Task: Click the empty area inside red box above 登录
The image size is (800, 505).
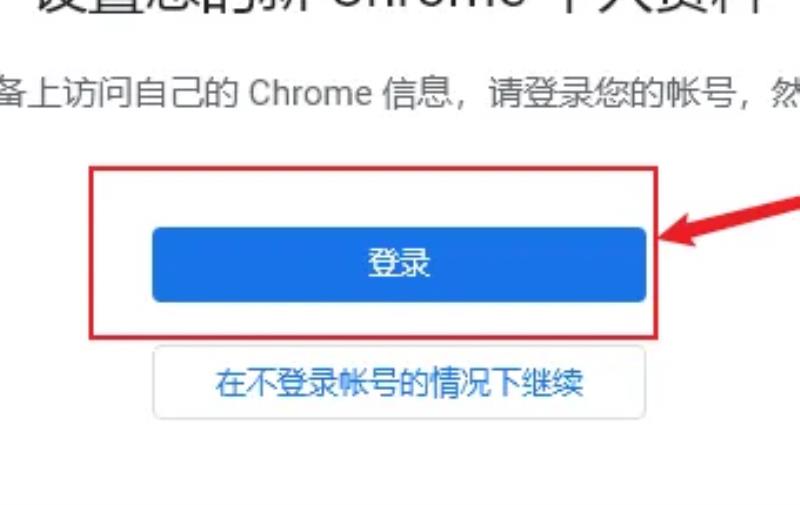Action: 373,198
